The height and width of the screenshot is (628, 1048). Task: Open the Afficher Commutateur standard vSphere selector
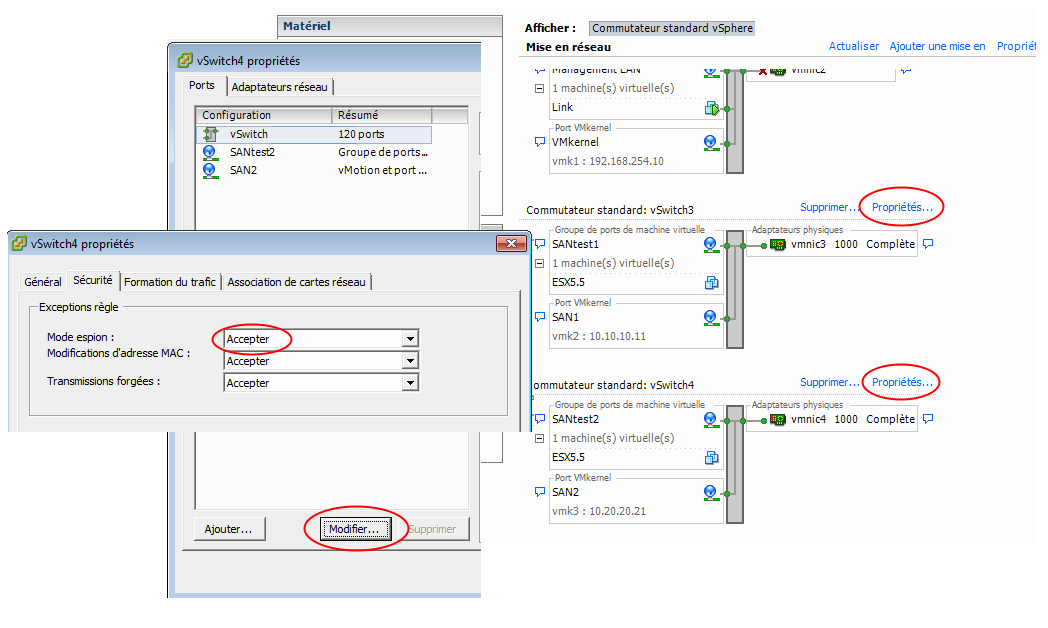(x=672, y=28)
